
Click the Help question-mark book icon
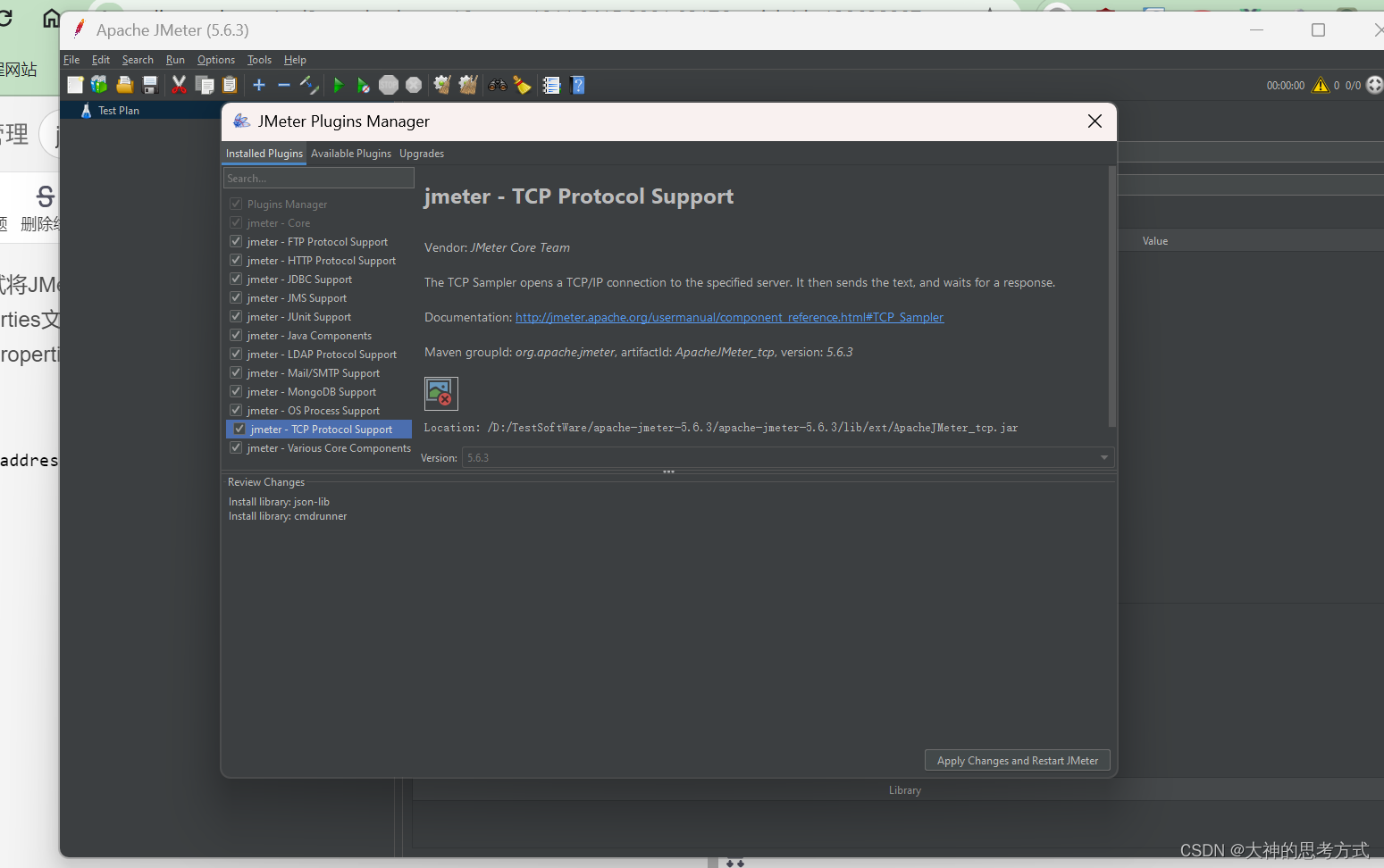(577, 85)
